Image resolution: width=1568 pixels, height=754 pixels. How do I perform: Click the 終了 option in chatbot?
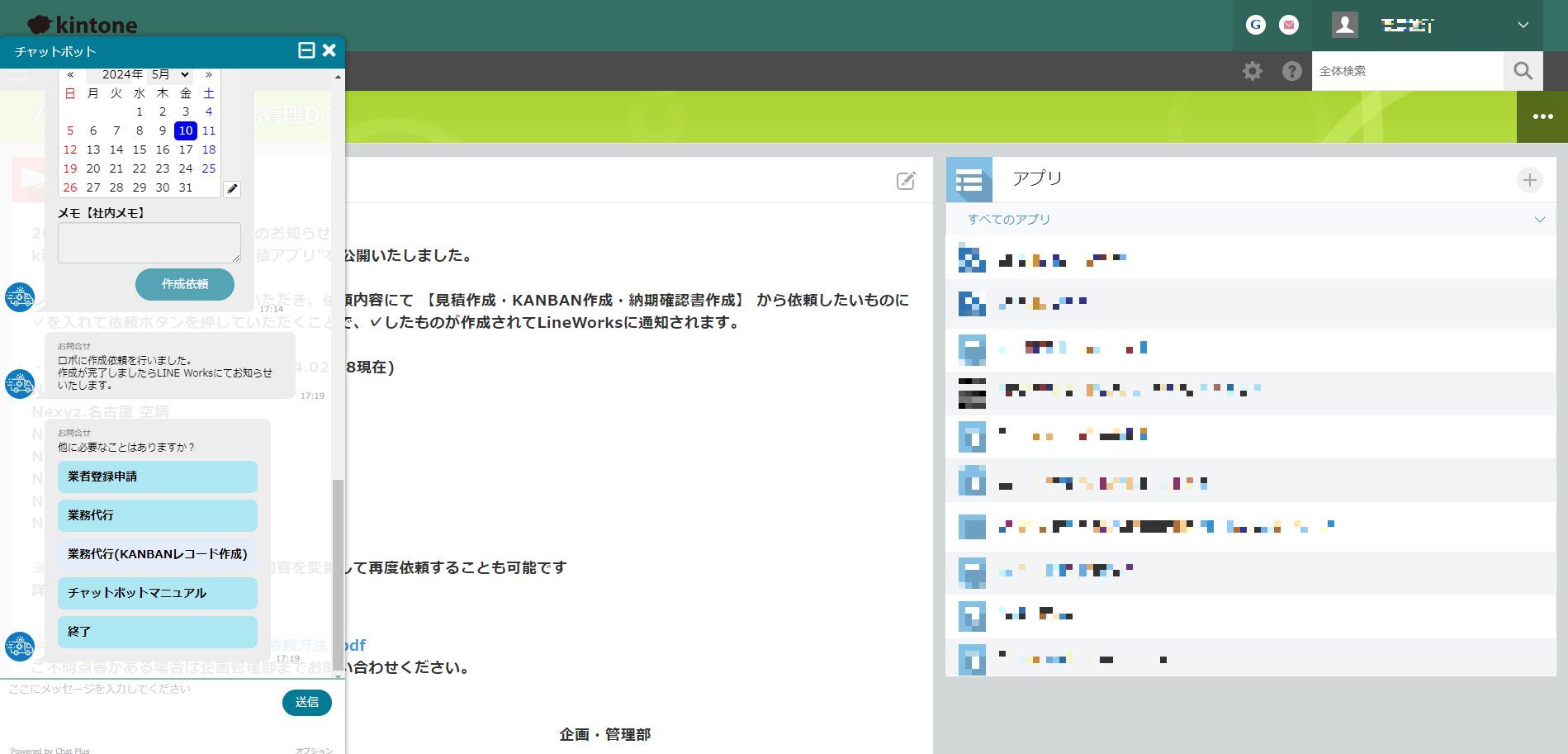tap(157, 632)
